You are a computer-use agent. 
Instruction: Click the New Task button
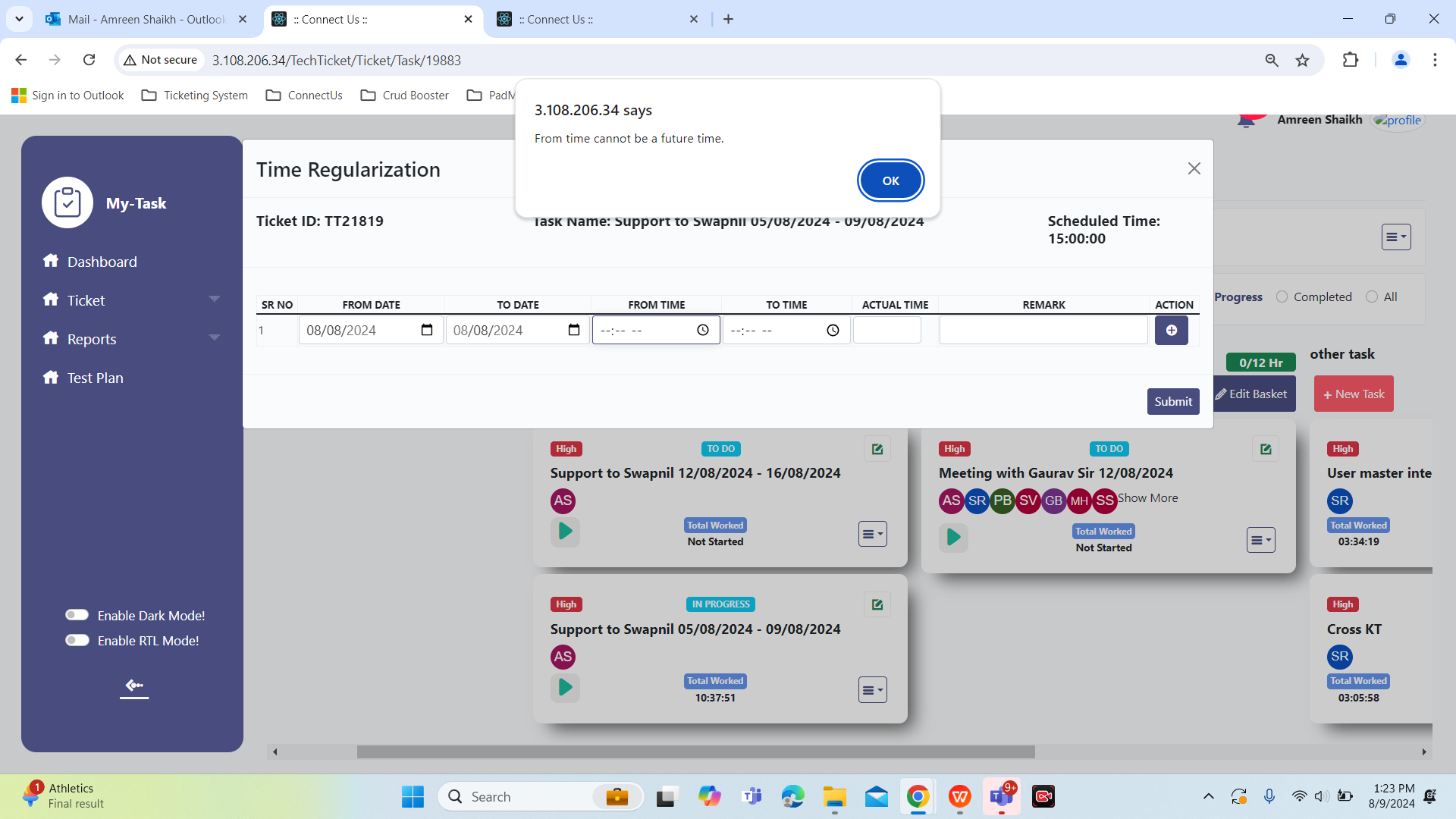tap(1354, 394)
